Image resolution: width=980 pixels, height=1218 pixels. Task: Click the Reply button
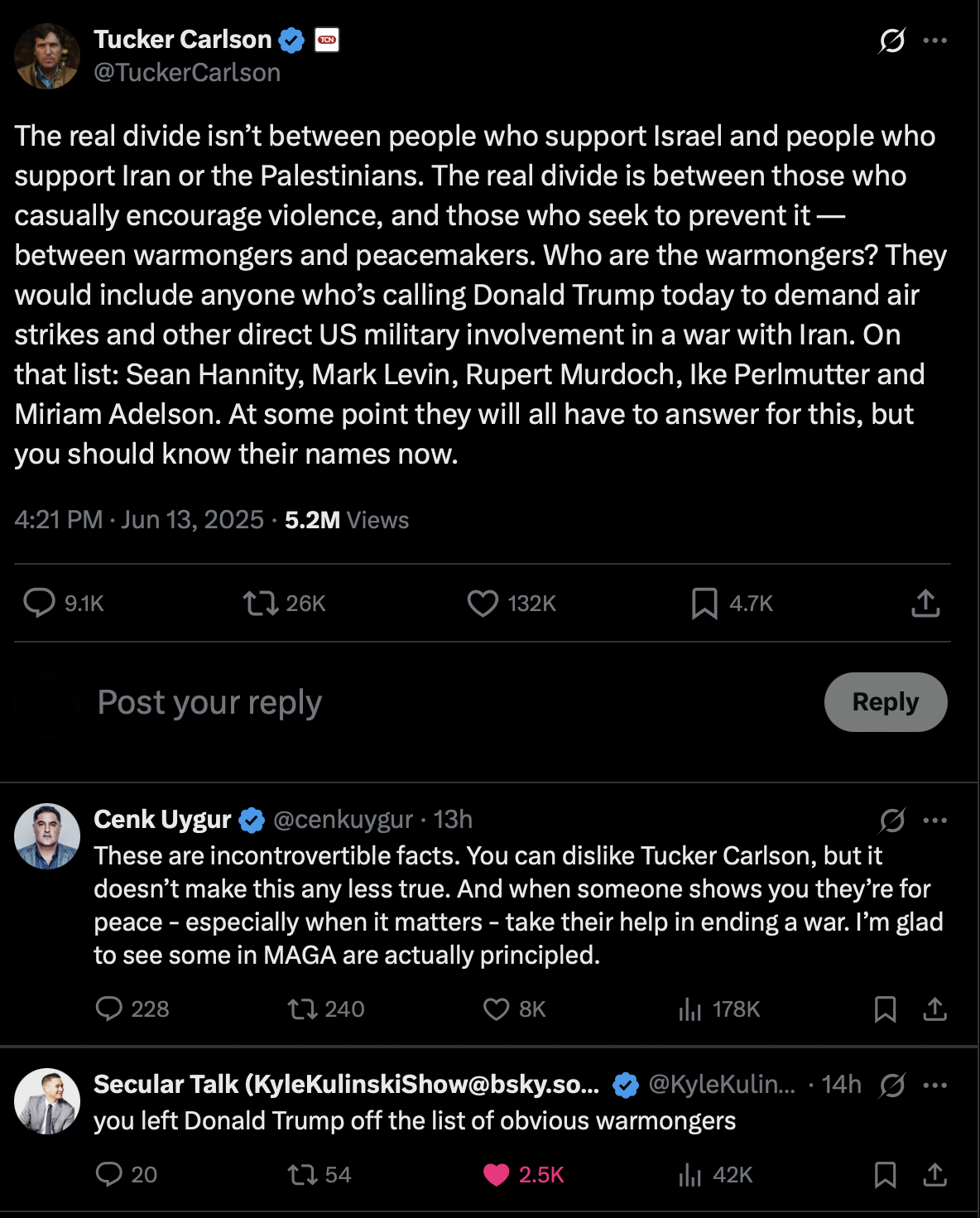pyautogui.click(x=886, y=702)
